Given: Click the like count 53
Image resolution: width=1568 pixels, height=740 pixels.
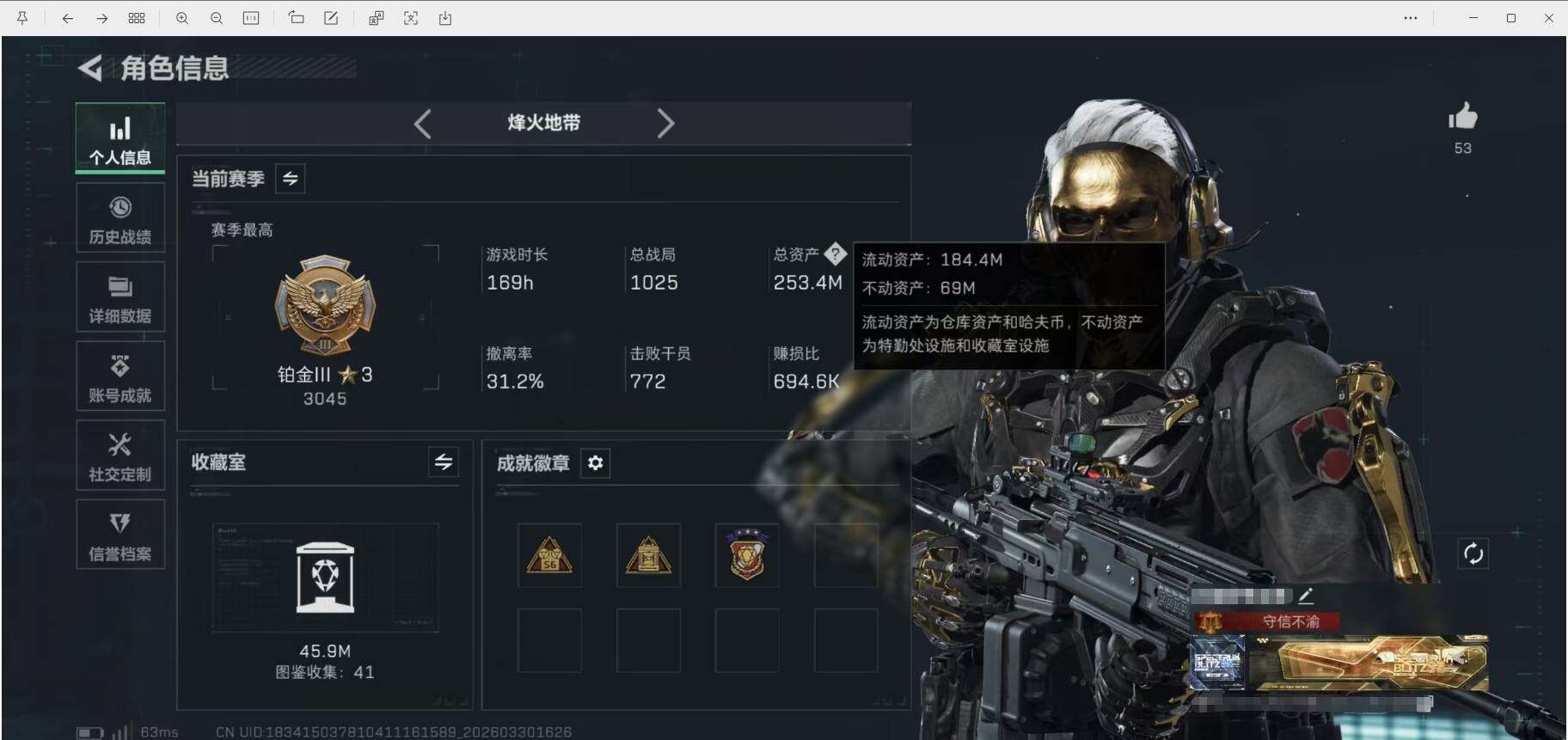Looking at the screenshot, I should [1462, 148].
